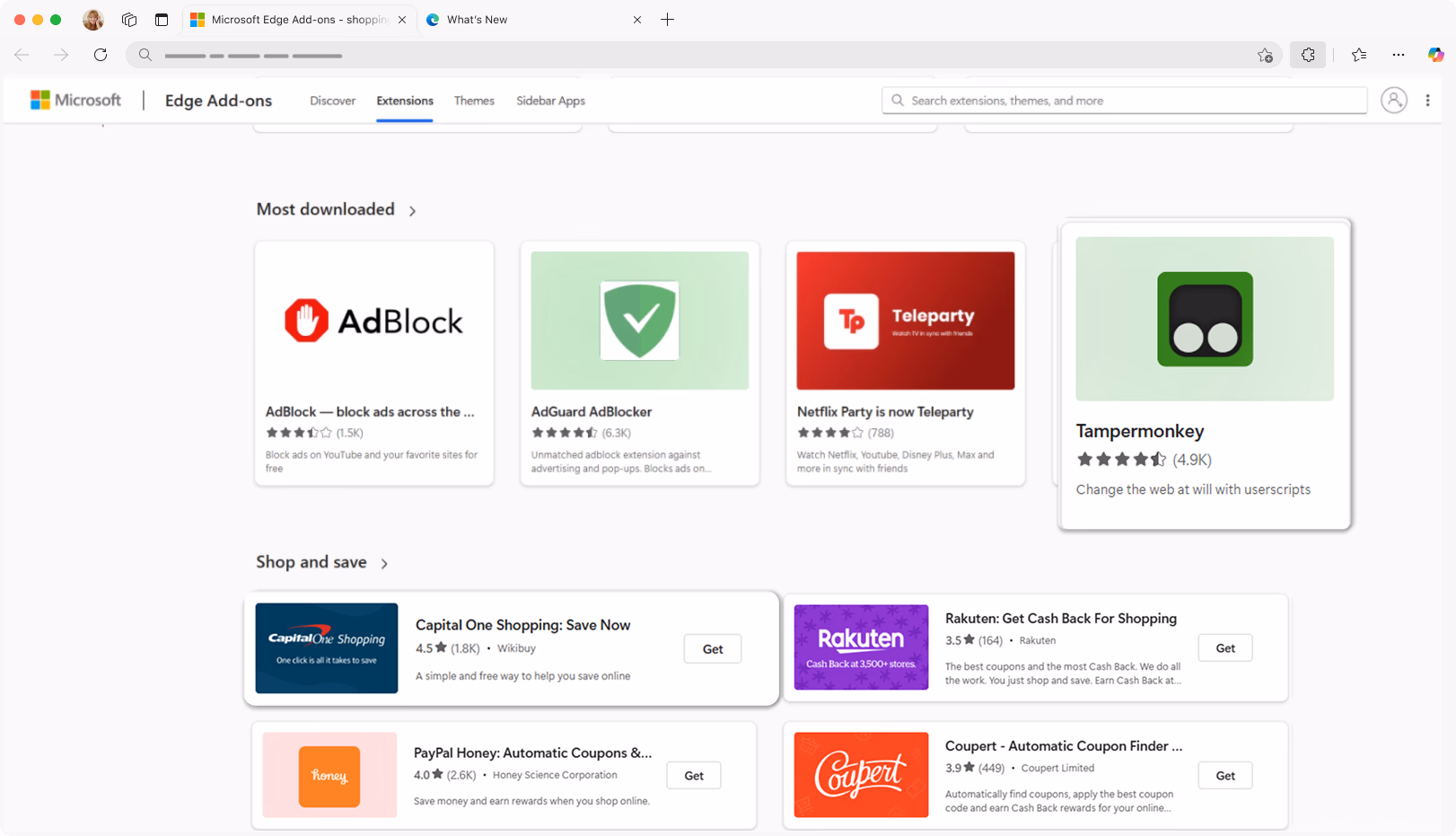Image resolution: width=1456 pixels, height=836 pixels.
Task: Click the Wikibuy publisher name
Action: [516, 648]
